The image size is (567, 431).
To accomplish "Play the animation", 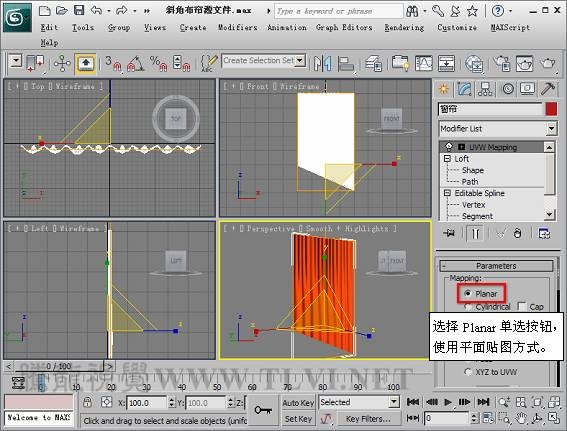I will pos(448,402).
